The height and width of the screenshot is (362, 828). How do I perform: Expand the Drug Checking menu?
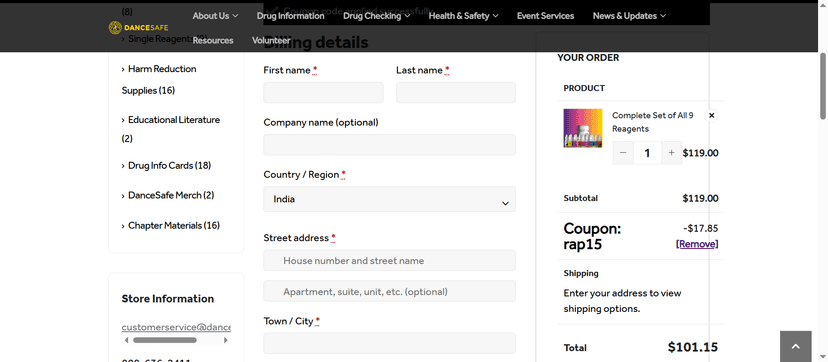377,16
